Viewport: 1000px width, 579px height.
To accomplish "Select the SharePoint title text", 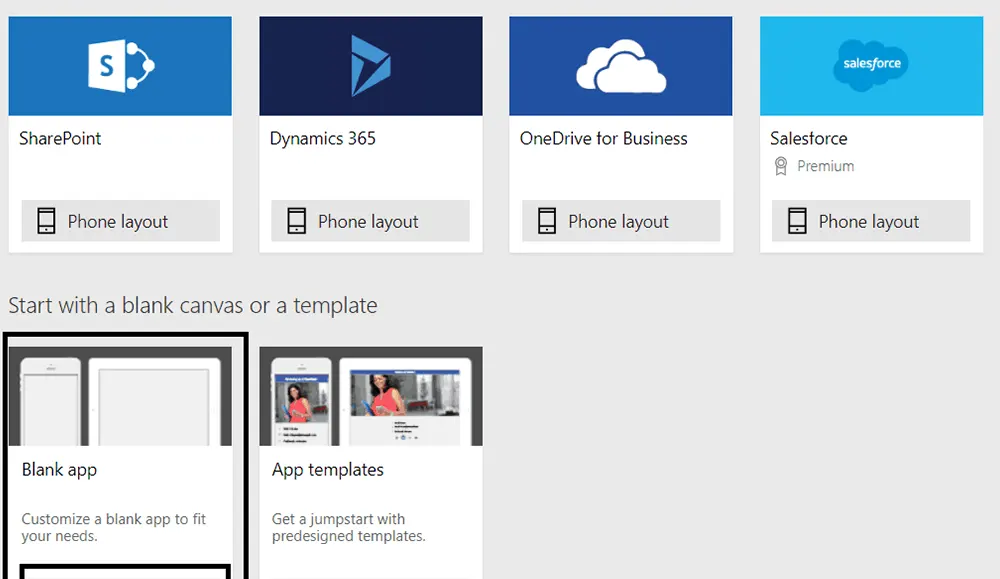I will (60, 138).
